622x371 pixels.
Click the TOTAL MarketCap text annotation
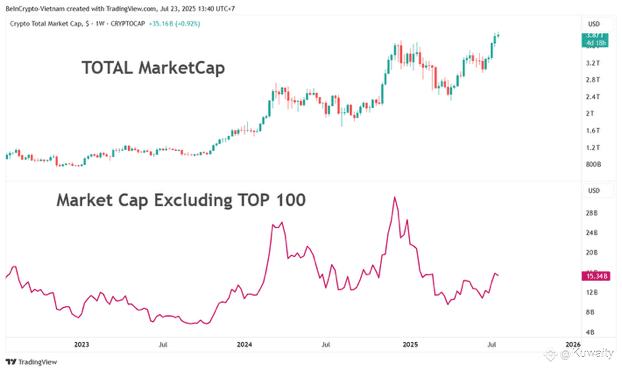tap(153, 68)
